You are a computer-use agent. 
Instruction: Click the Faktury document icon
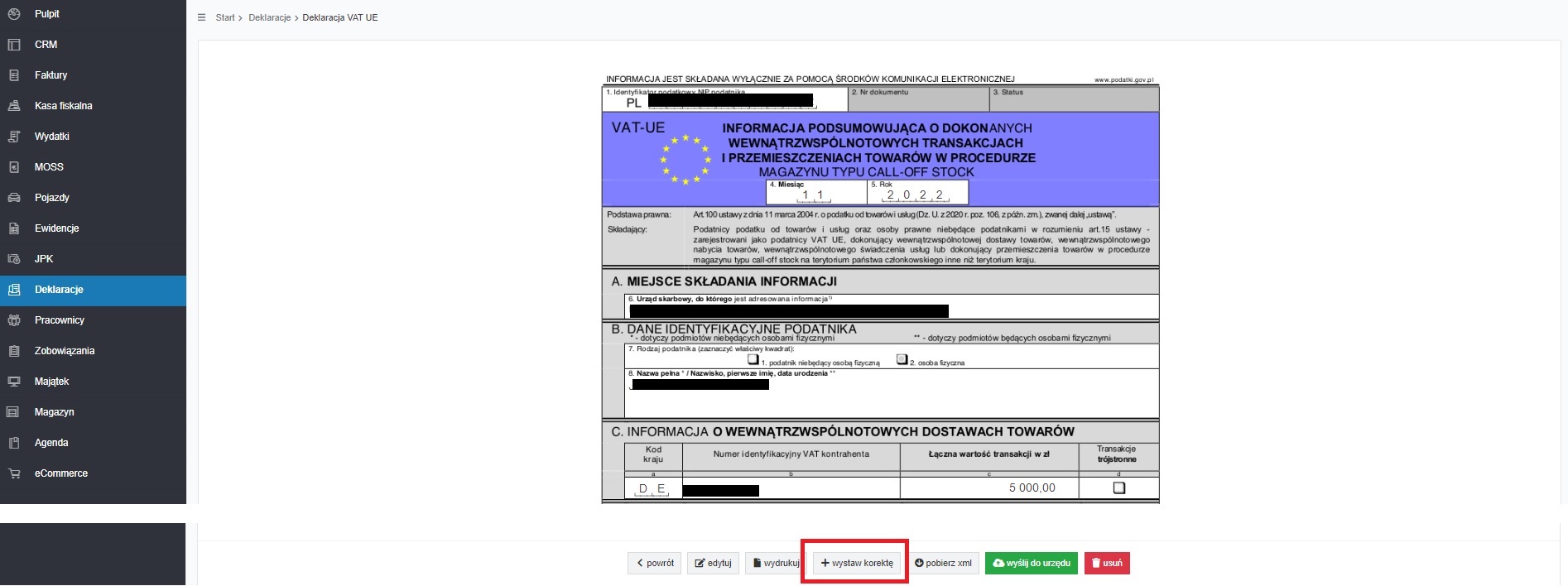tap(14, 75)
